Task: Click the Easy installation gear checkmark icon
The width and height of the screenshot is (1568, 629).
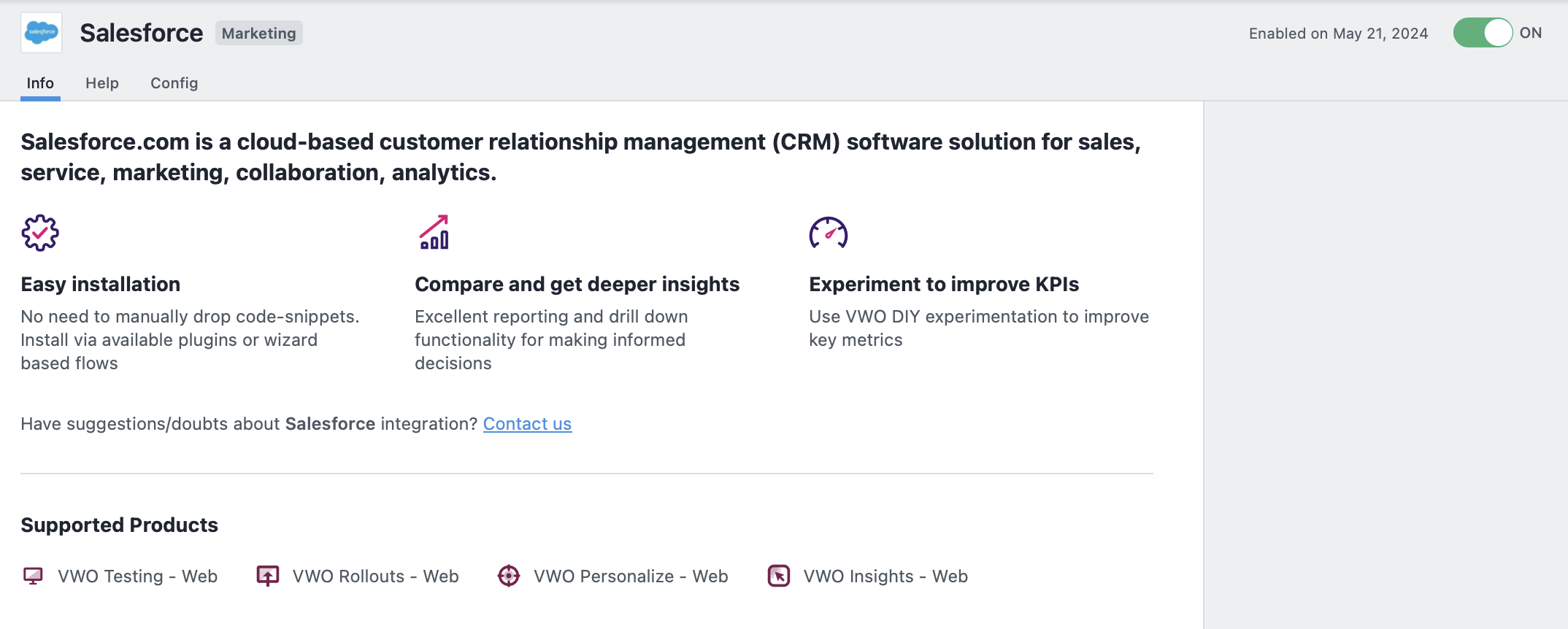Action: coord(40,233)
